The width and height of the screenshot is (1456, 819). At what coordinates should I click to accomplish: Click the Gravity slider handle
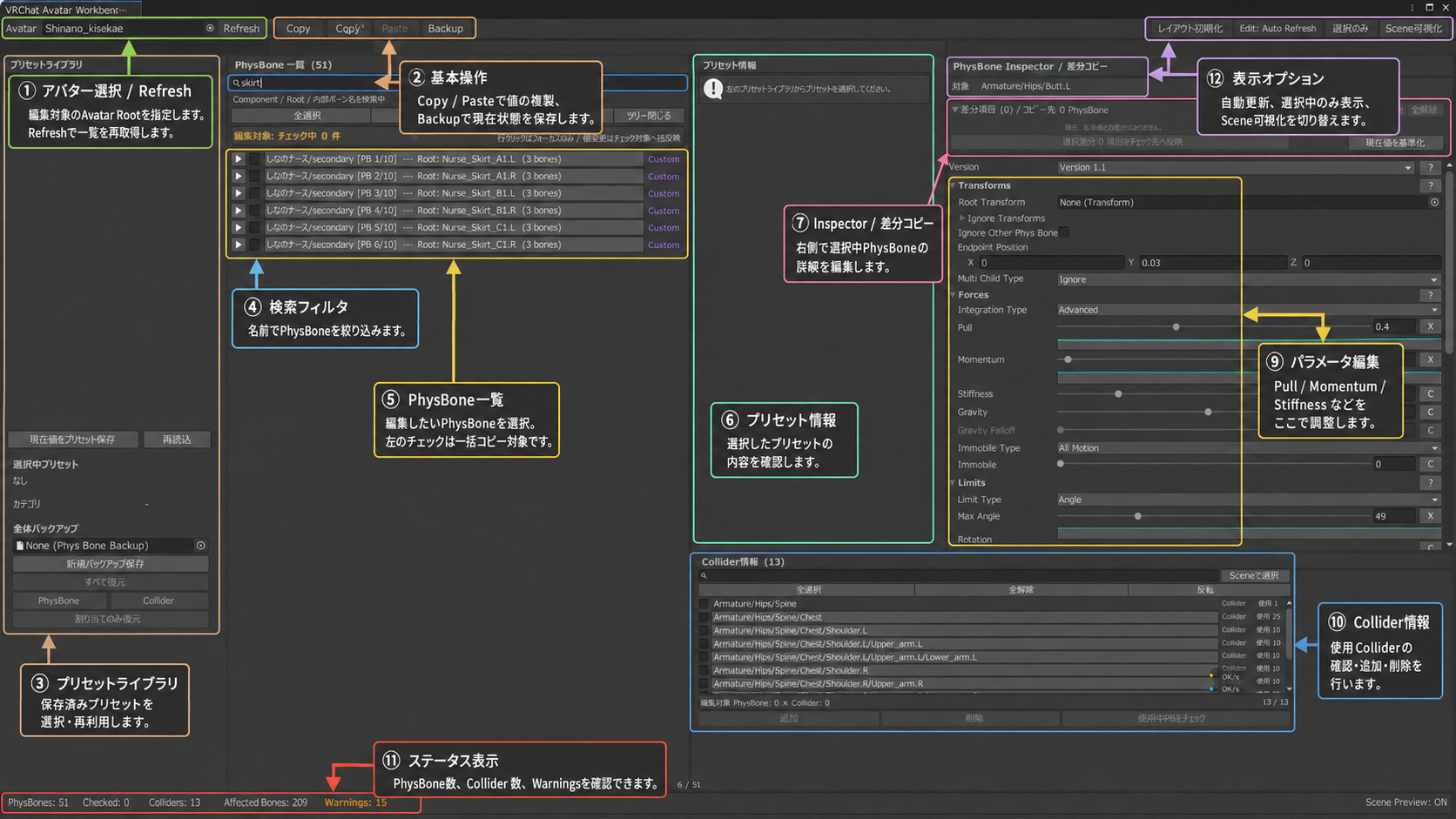click(1208, 412)
